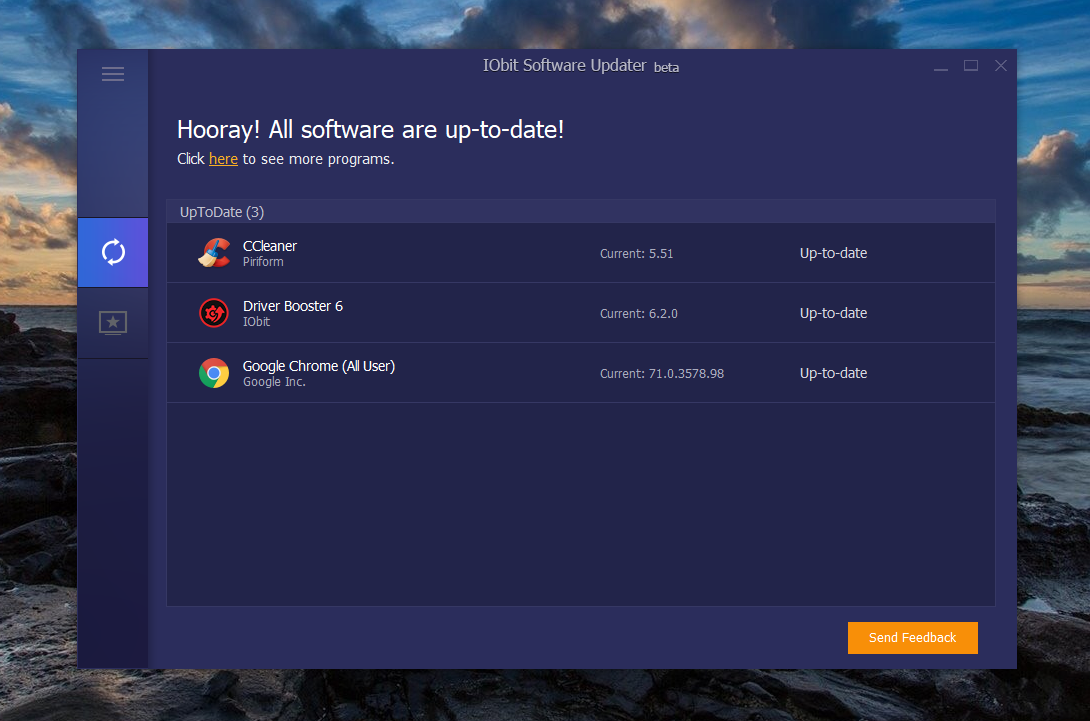Click Up-to-date status for Driver Booster
Image resolution: width=1090 pixels, height=721 pixels.
point(833,313)
